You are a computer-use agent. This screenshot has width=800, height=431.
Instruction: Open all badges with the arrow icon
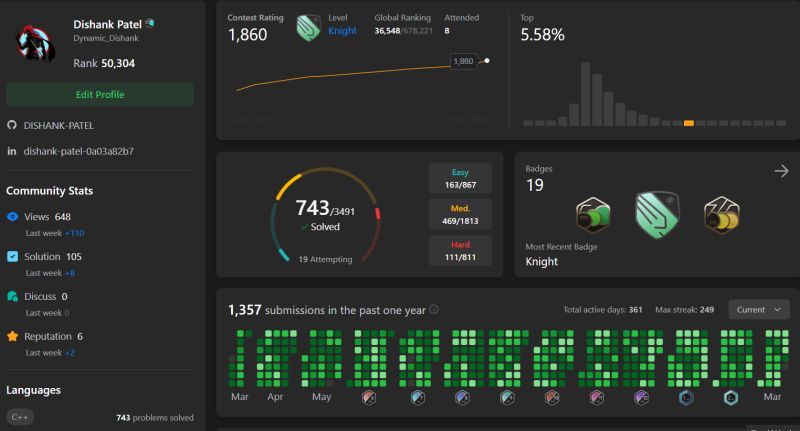pyautogui.click(x=781, y=171)
